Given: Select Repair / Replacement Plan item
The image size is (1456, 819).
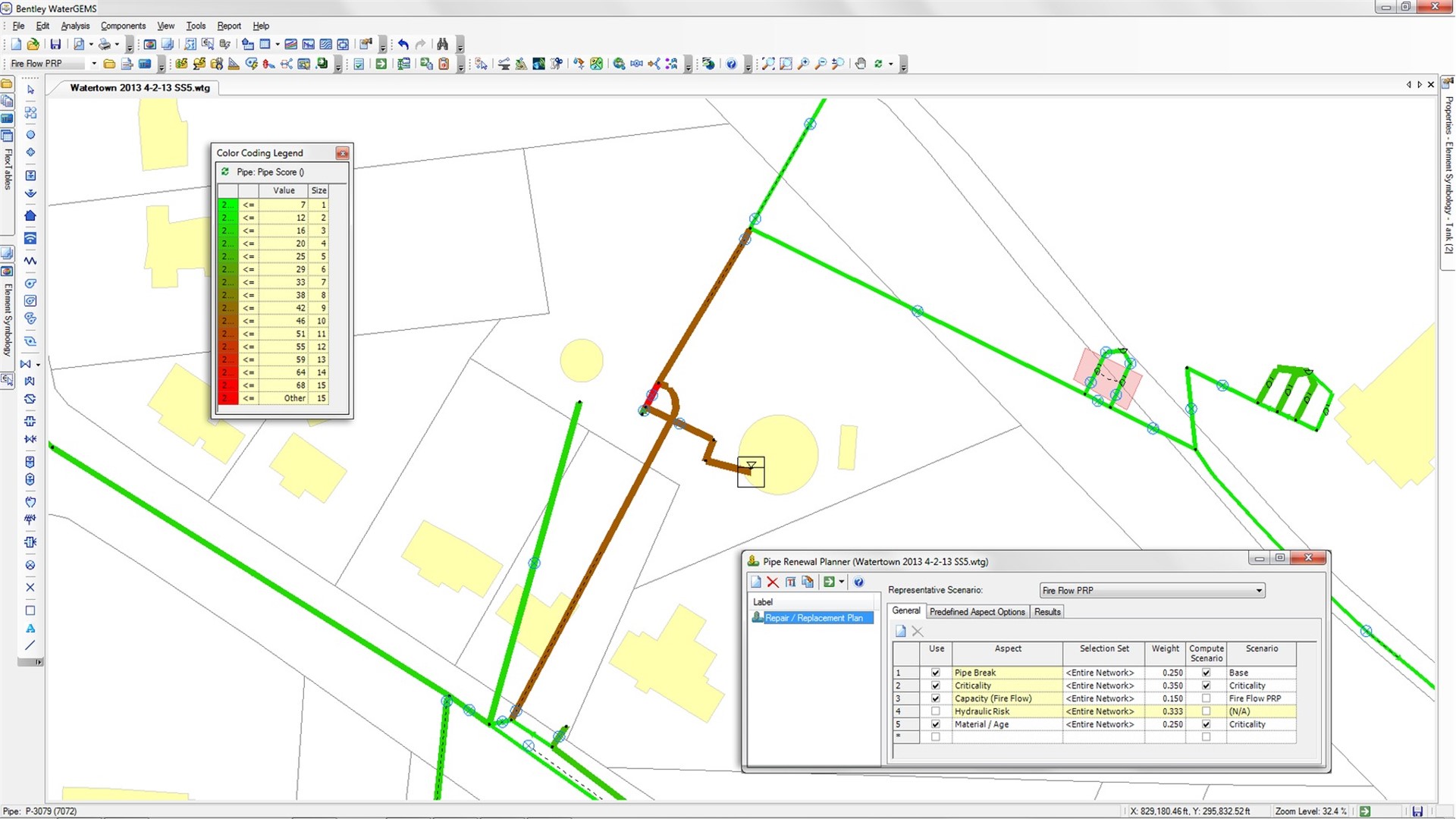Looking at the screenshot, I should 813,619.
